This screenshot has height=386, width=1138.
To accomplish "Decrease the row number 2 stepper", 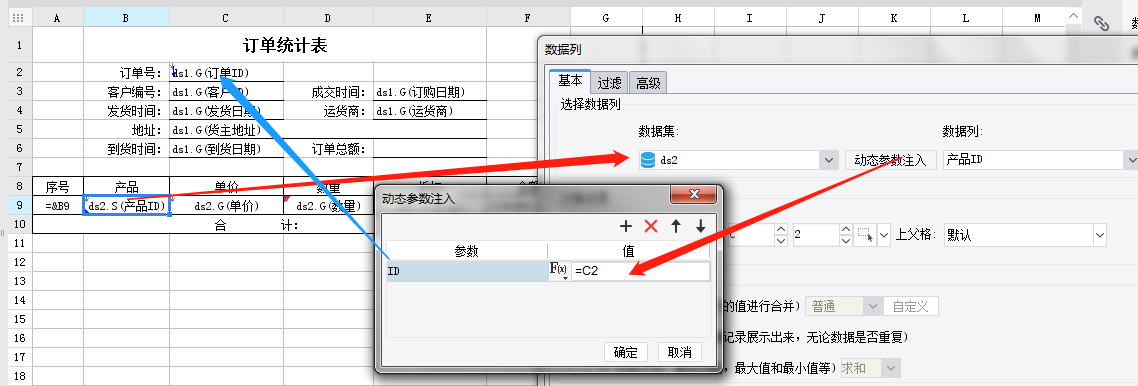I will click(846, 240).
